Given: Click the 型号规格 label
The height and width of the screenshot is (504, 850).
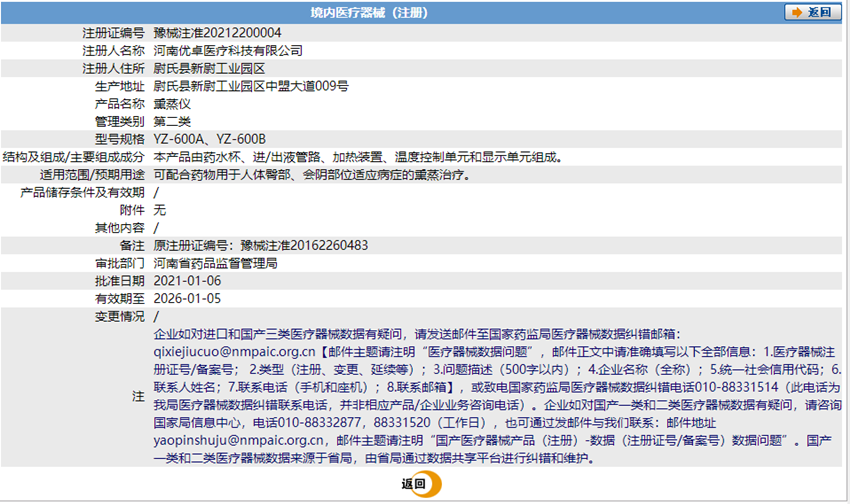Looking at the screenshot, I should point(120,139).
